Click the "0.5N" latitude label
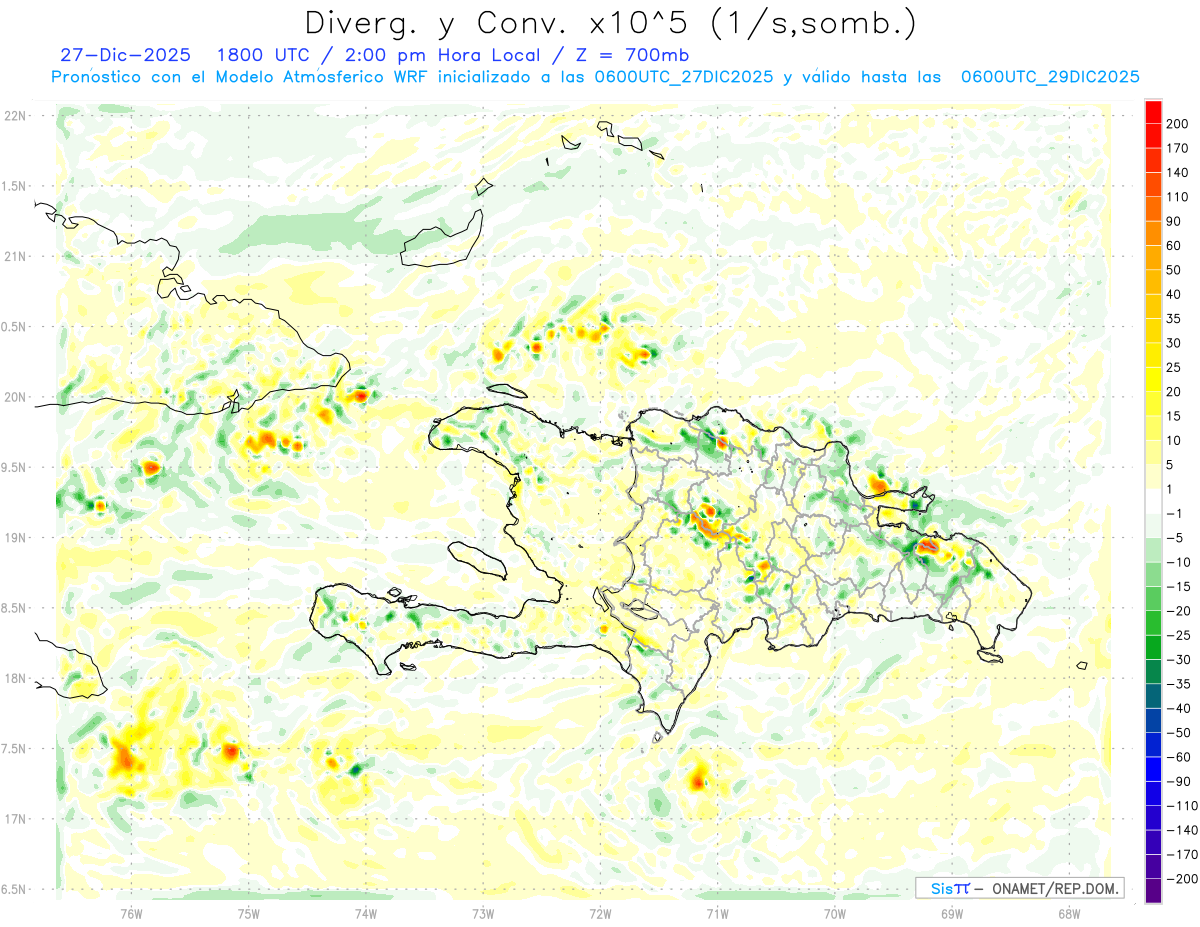Image resolution: width=1200 pixels, height=927 pixels. pyautogui.click(x=15, y=327)
